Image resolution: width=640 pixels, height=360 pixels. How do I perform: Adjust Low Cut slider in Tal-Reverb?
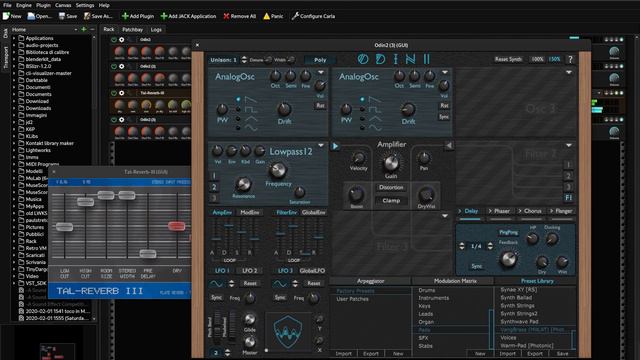tap(64, 227)
